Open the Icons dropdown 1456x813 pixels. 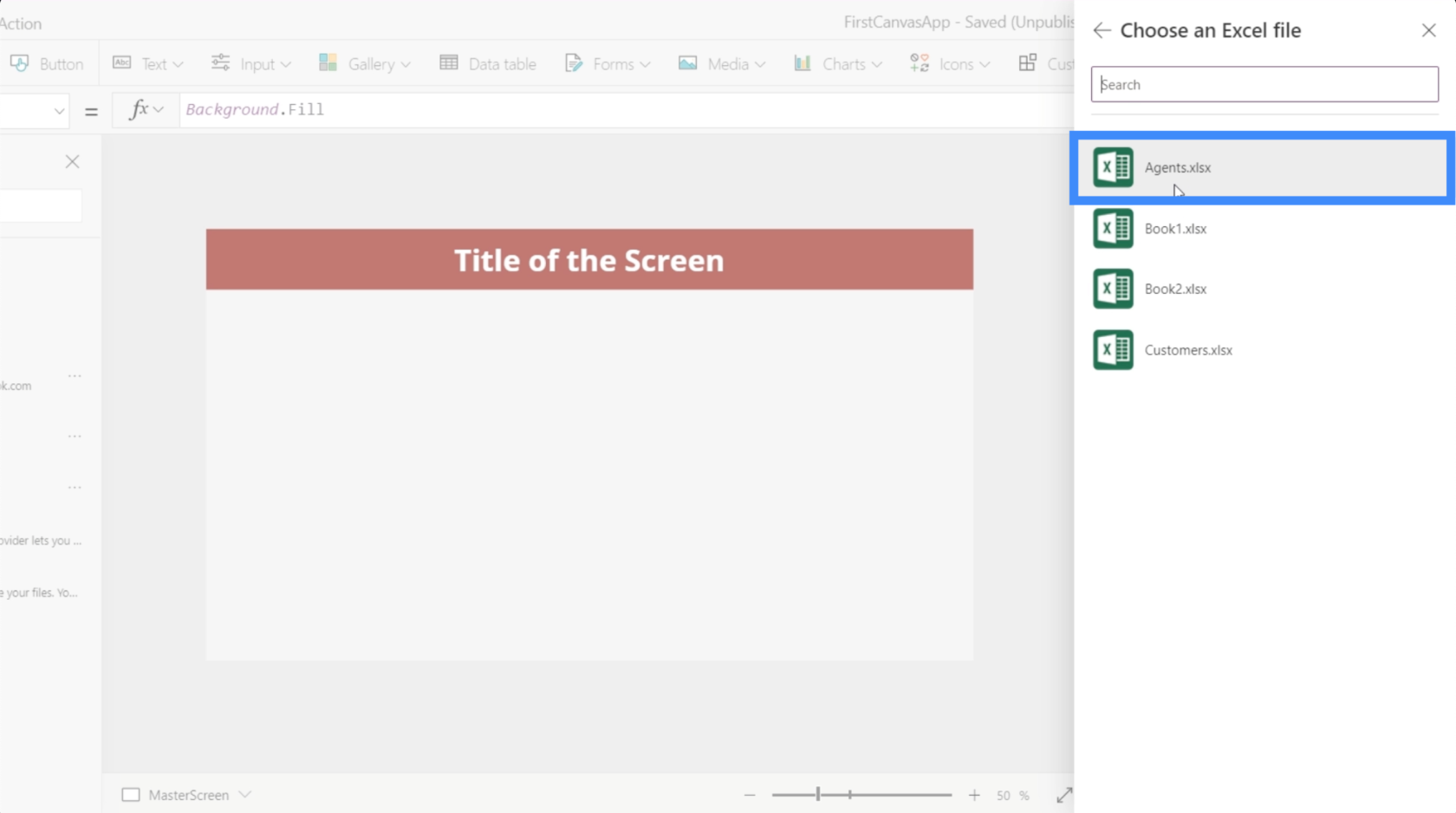[x=950, y=64]
